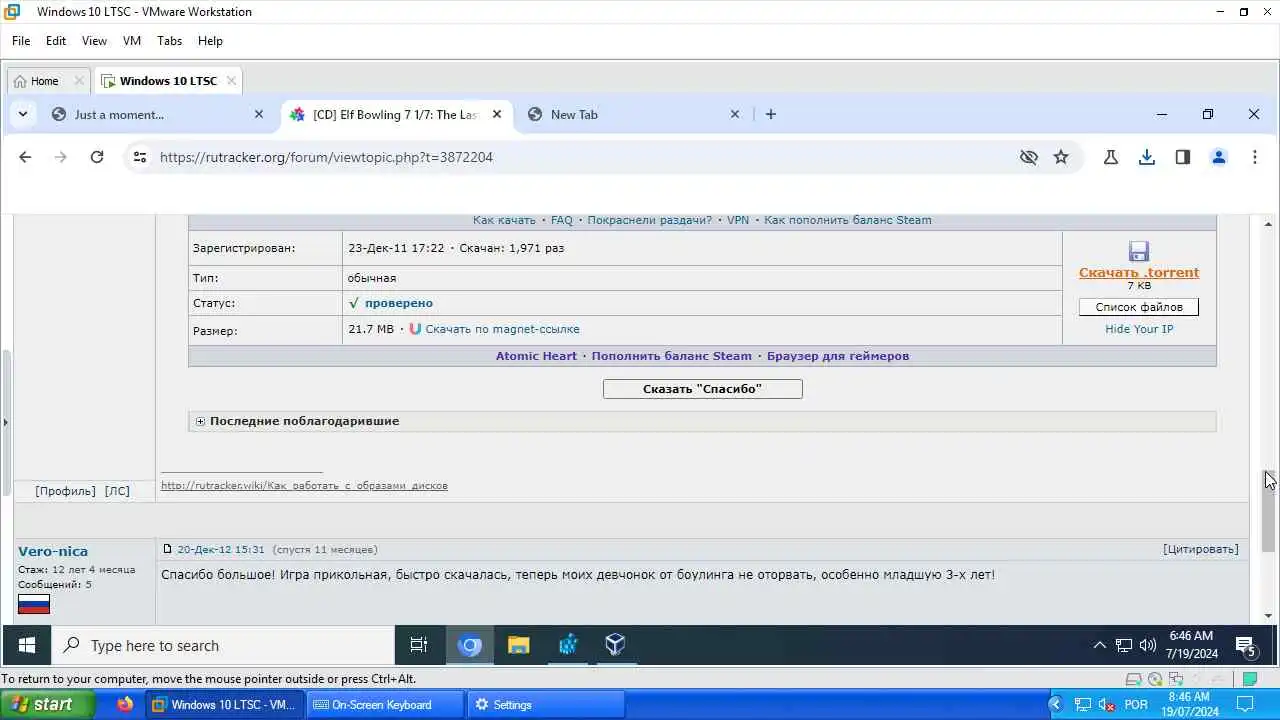Open the VPN link

tap(738, 220)
